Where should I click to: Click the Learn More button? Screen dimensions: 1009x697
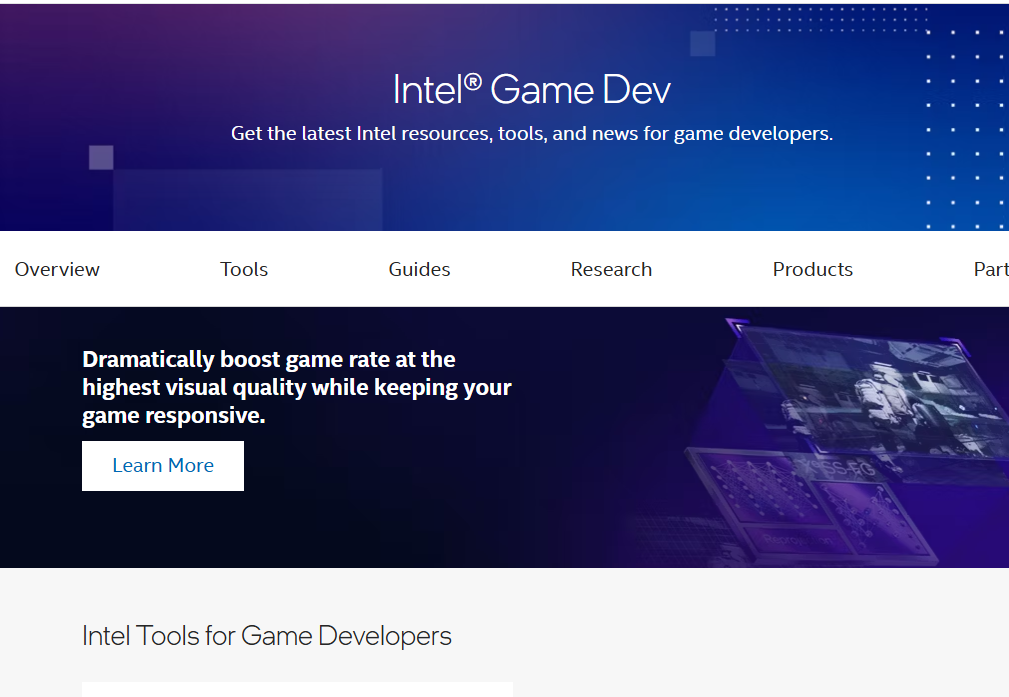click(163, 465)
